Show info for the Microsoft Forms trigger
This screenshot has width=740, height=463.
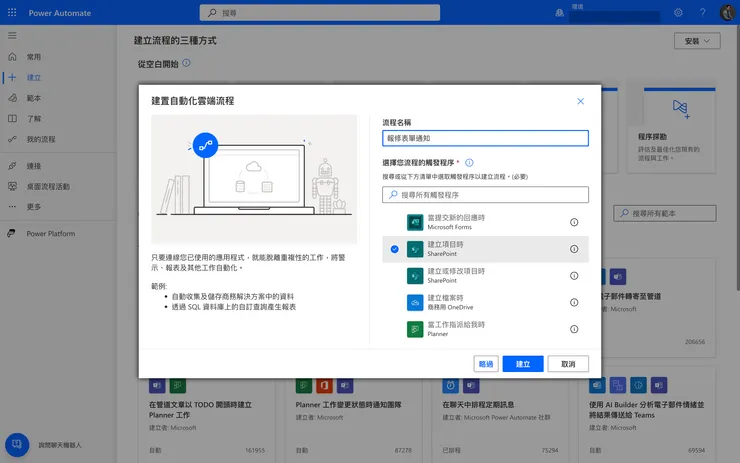click(x=574, y=222)
